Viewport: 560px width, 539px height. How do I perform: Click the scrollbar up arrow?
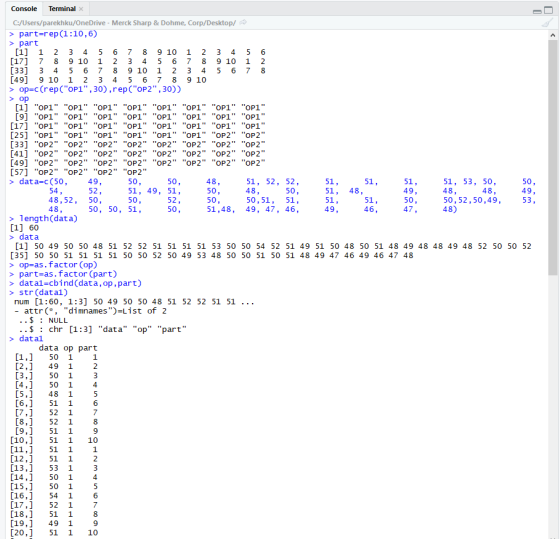pyautogui.click(x=552, y=35)
